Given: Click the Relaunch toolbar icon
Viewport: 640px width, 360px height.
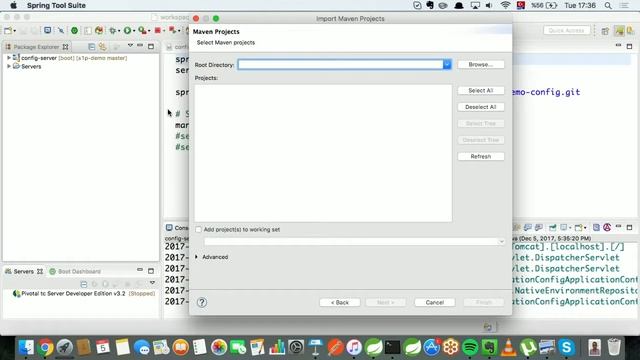Looking at the screenshot, I should [172, 30].
